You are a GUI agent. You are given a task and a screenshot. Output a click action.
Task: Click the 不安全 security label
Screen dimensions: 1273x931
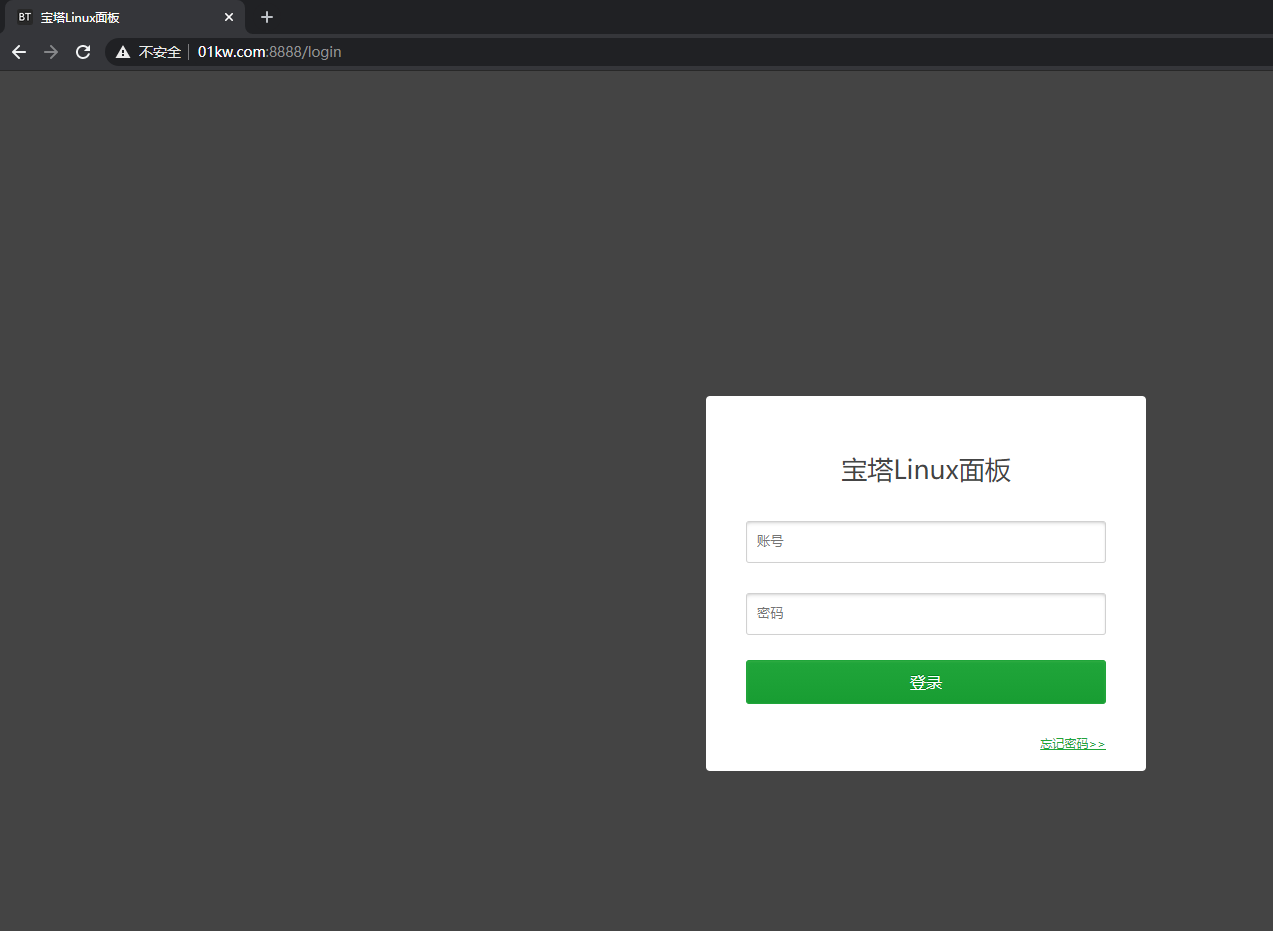[160, 52]
